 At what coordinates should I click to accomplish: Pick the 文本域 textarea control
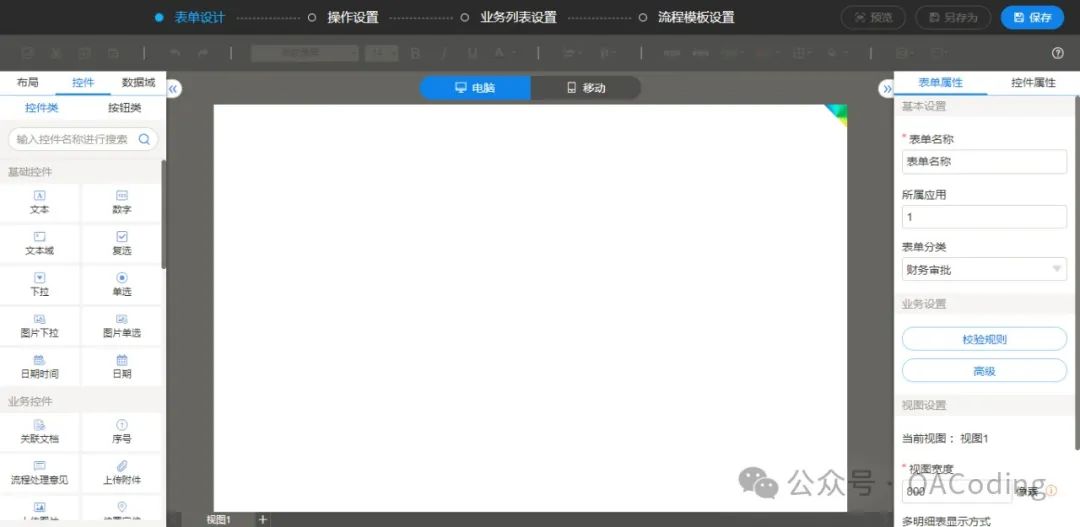point(40,243)
